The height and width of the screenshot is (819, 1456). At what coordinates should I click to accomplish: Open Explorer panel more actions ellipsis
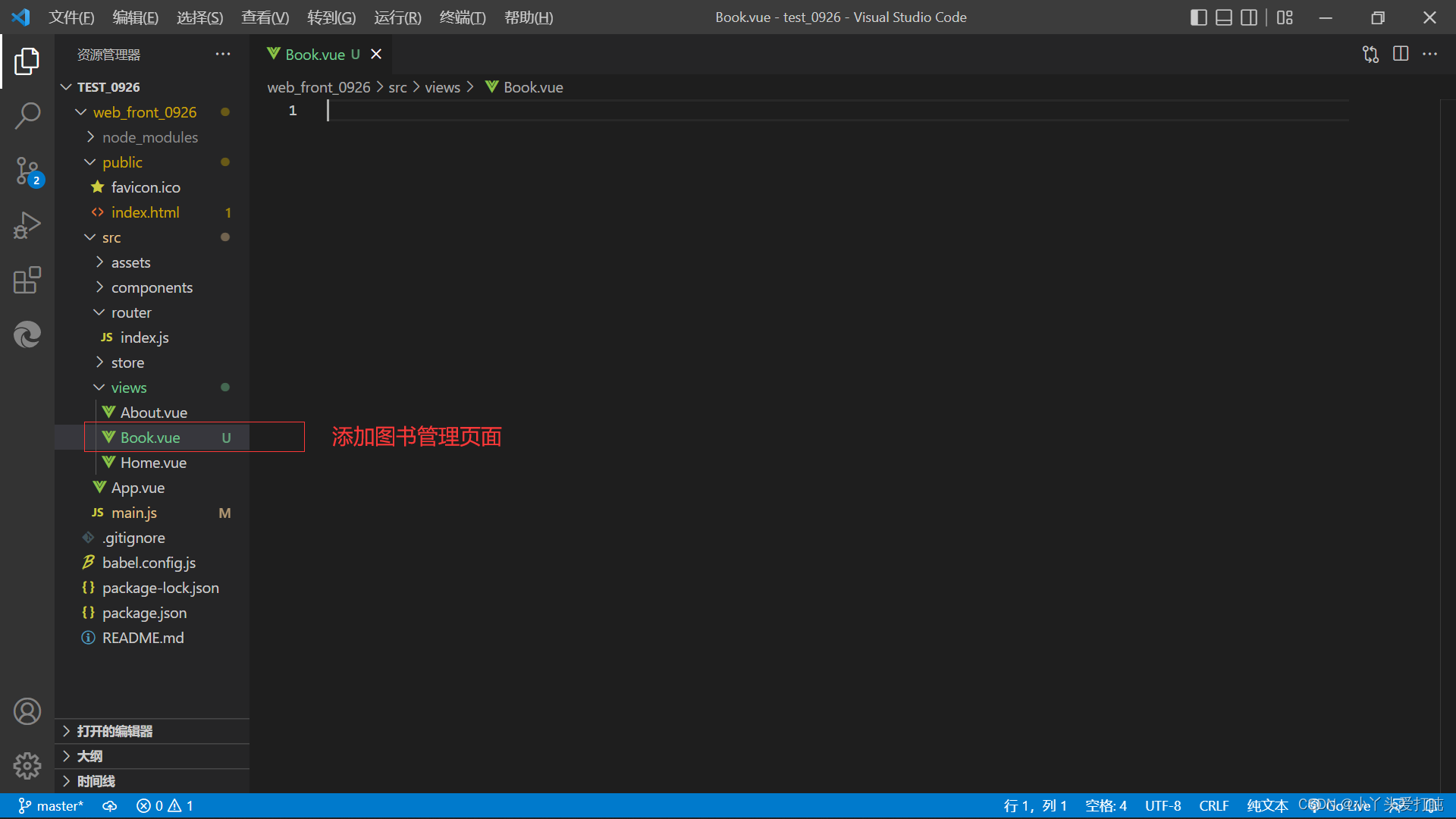coord(223,54)
